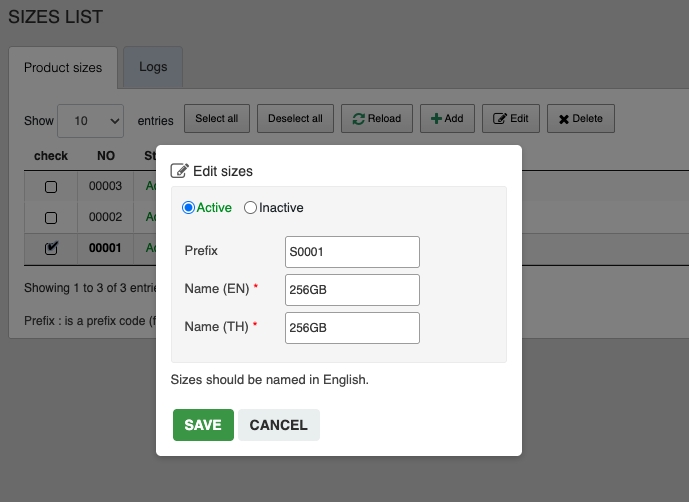Screen dimensions: 689x502
Task: Tick the checkbox for row 00003
Action: click(51, 187)
